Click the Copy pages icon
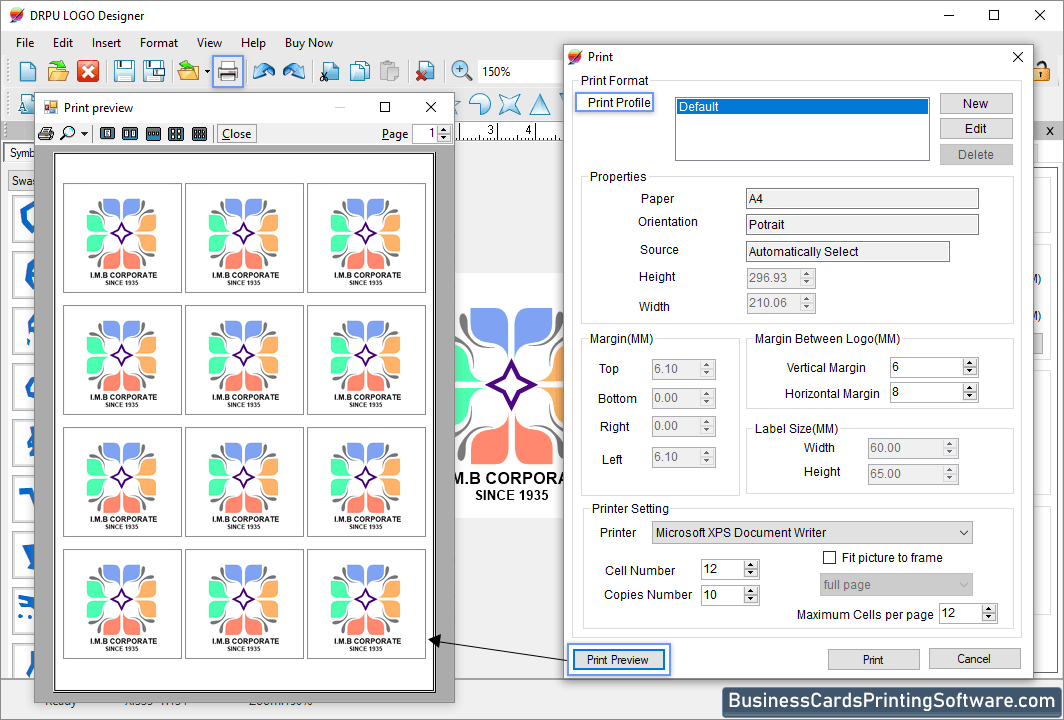The image size is (1064, 720). 360,71
